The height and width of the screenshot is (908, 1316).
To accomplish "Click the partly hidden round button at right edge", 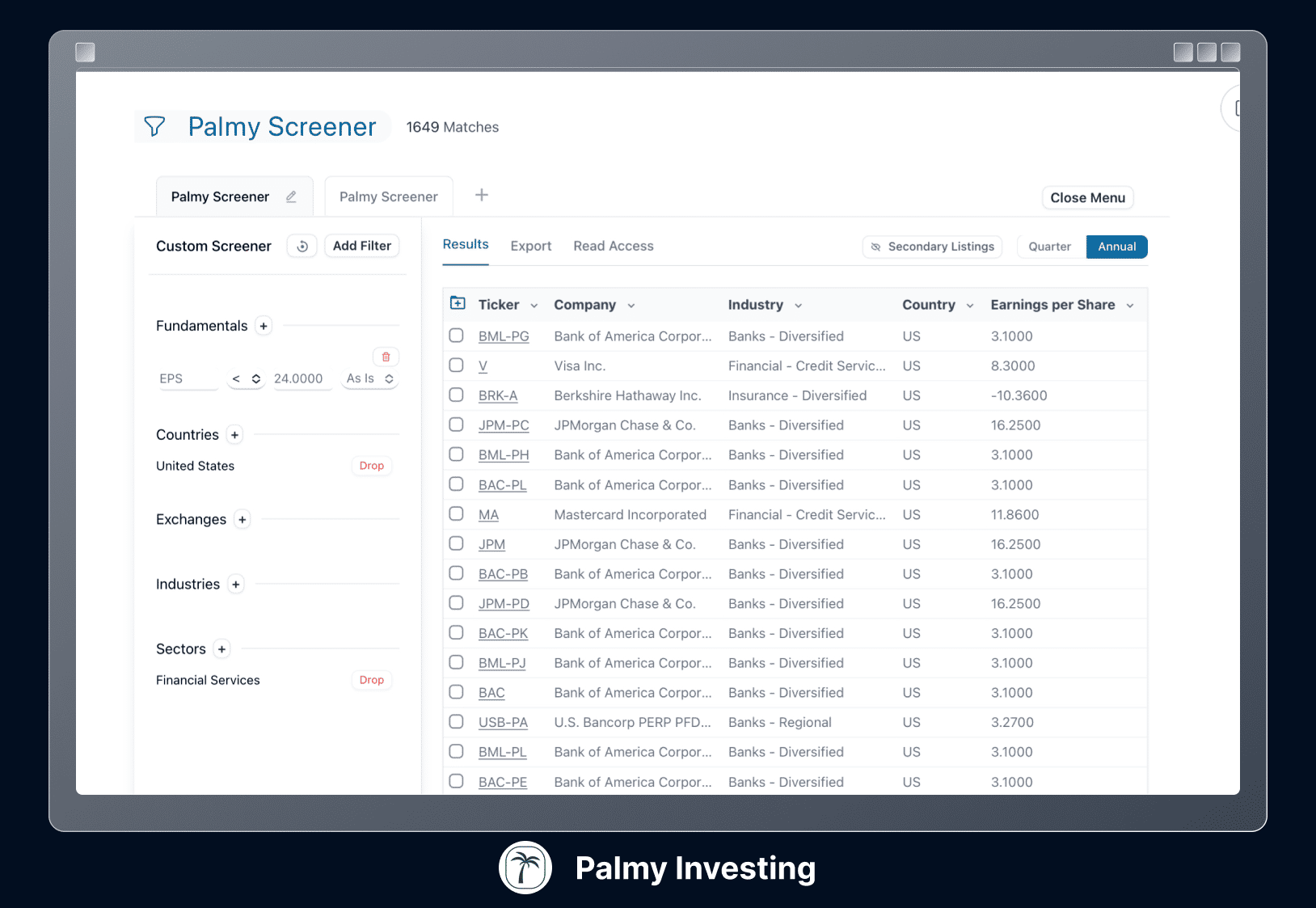I will point(1231,108).
